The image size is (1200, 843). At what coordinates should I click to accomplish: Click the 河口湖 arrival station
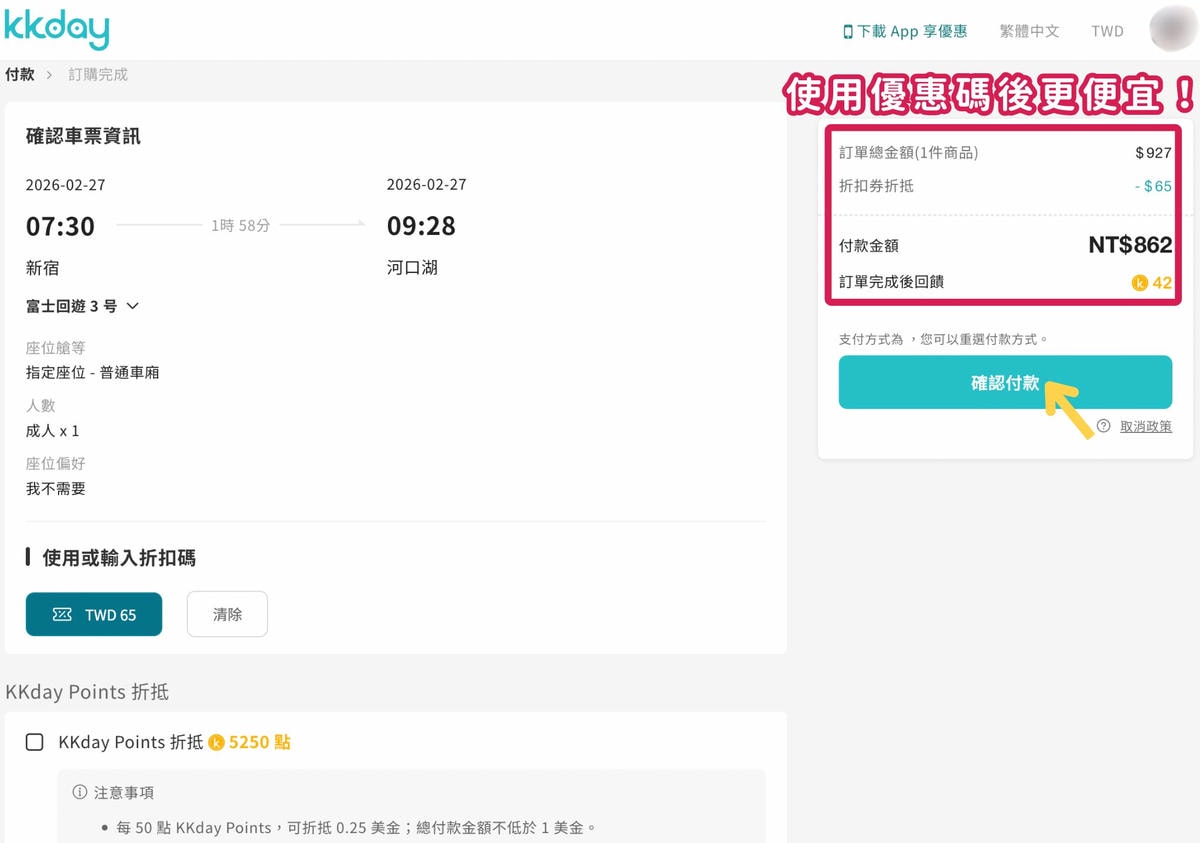412,268
